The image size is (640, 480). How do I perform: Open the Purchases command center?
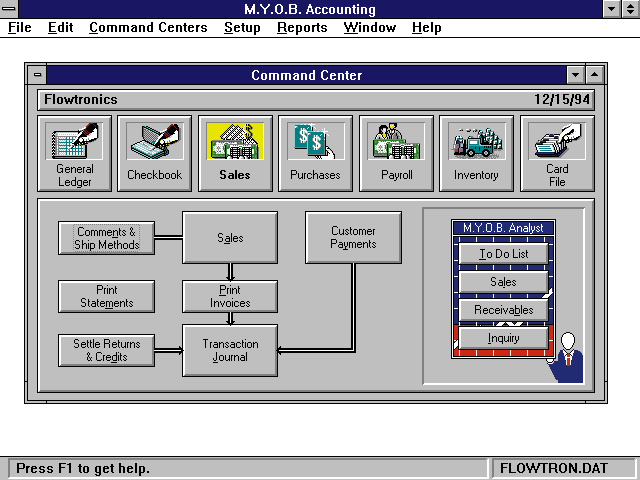(x=315, y=153)
